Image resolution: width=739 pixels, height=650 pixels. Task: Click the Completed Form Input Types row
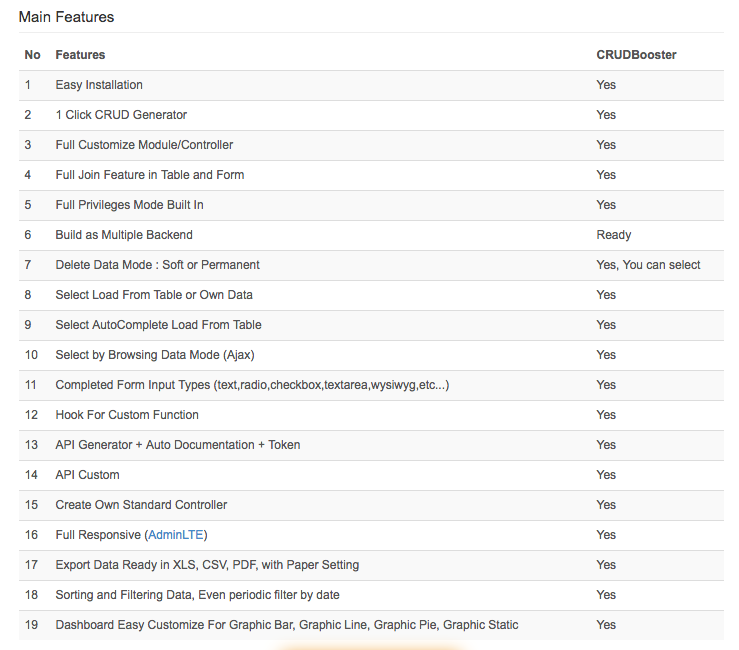371,385
